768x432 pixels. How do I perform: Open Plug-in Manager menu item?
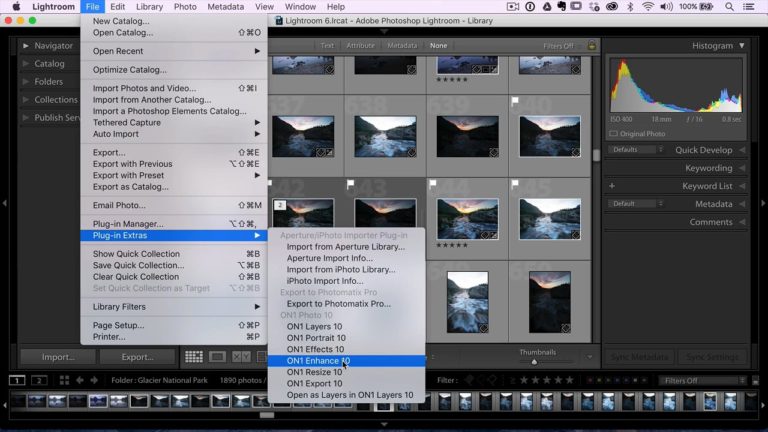[174, 224]
